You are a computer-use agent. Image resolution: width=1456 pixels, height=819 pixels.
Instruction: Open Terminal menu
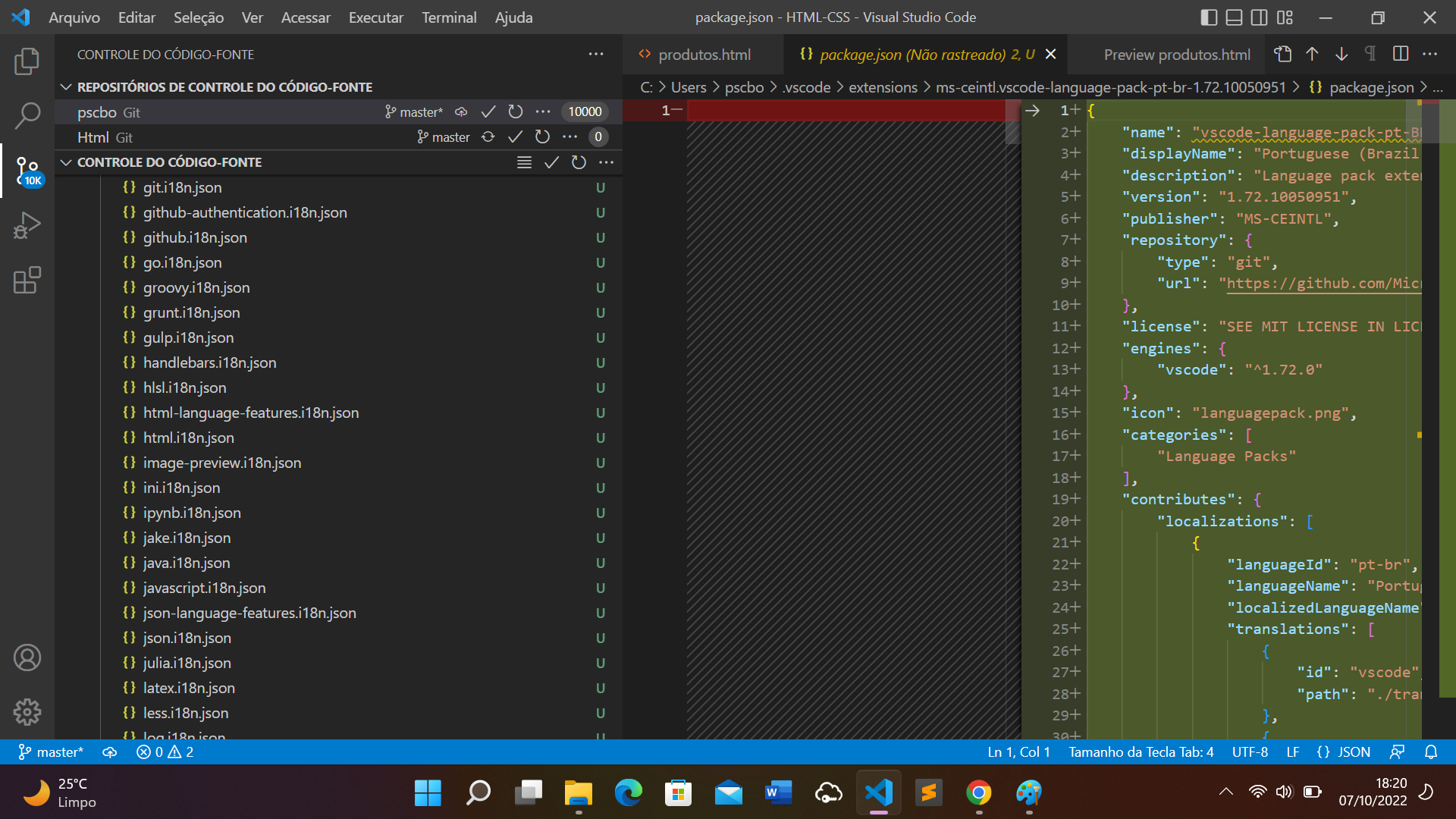tap(449, 17)
